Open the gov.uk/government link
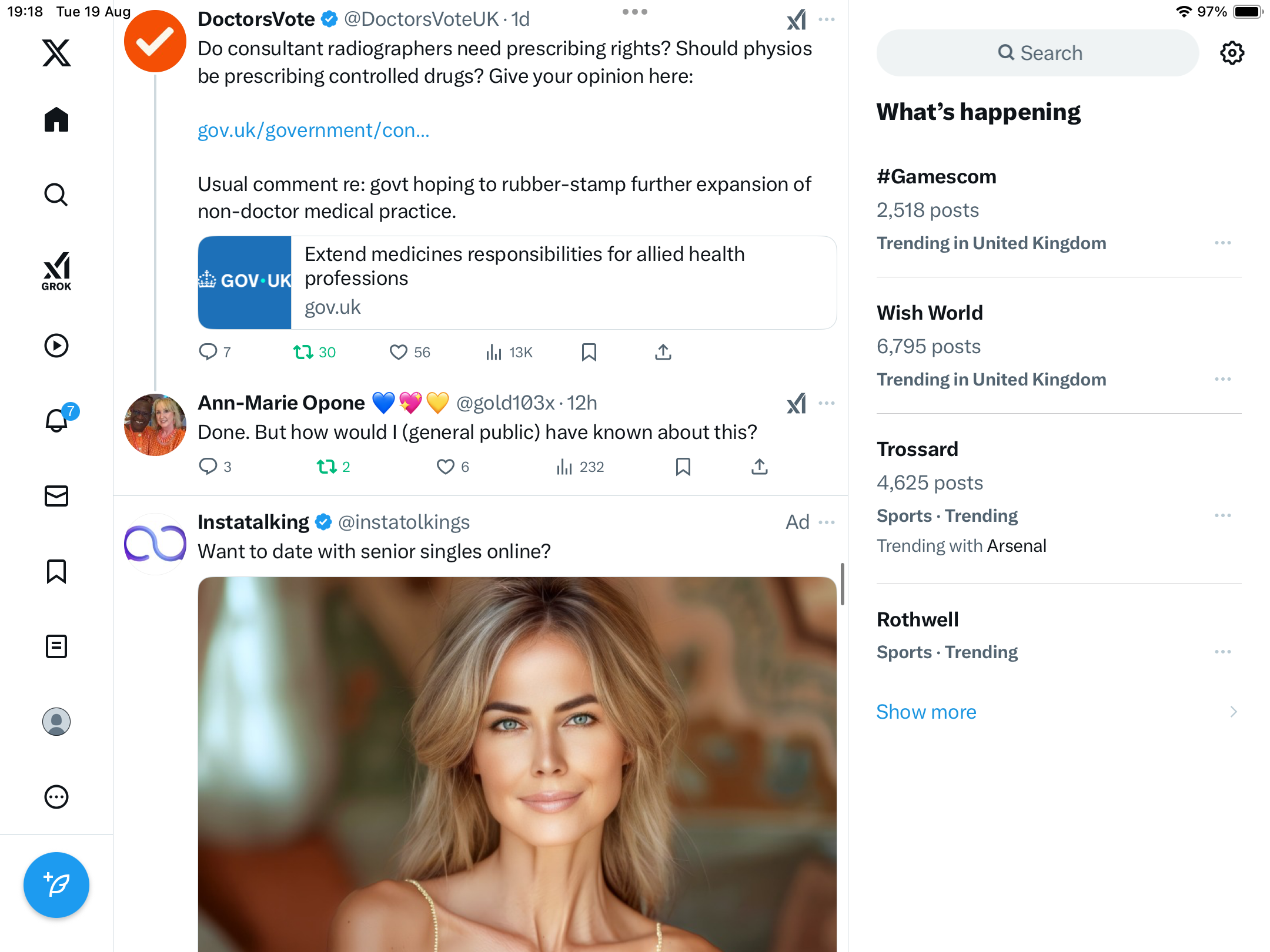1270x952 pixels. coord(313,130)
